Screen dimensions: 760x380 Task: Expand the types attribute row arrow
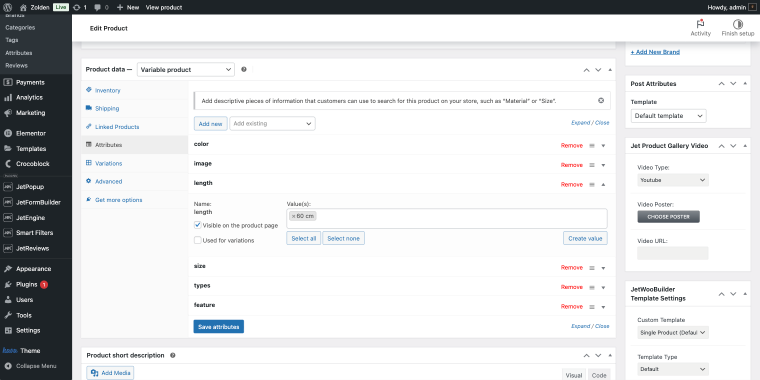(x=603, y=287)
